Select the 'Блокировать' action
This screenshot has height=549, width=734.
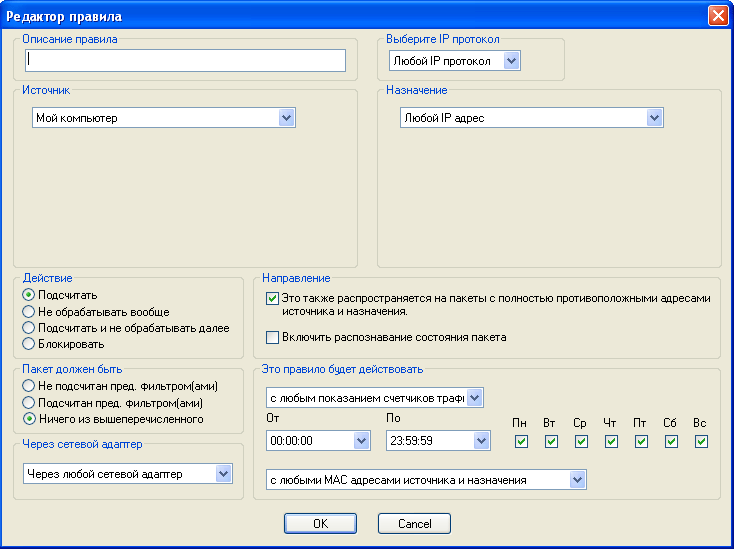[29, 344]
